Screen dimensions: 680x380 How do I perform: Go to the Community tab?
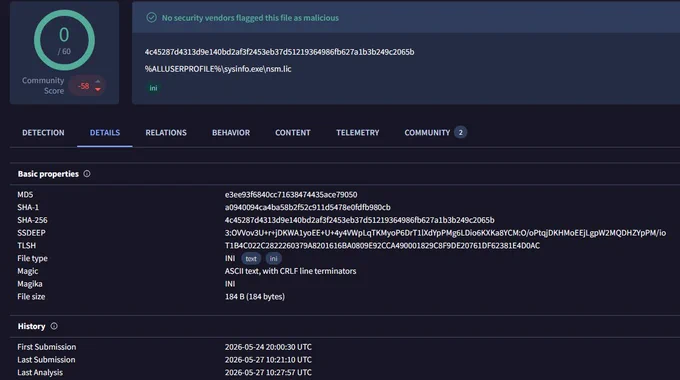coord(427,132)
